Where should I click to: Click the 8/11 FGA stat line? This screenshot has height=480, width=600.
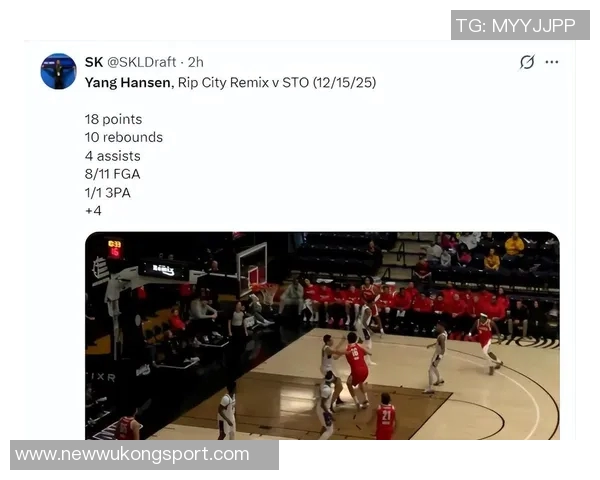click(112, 174)
